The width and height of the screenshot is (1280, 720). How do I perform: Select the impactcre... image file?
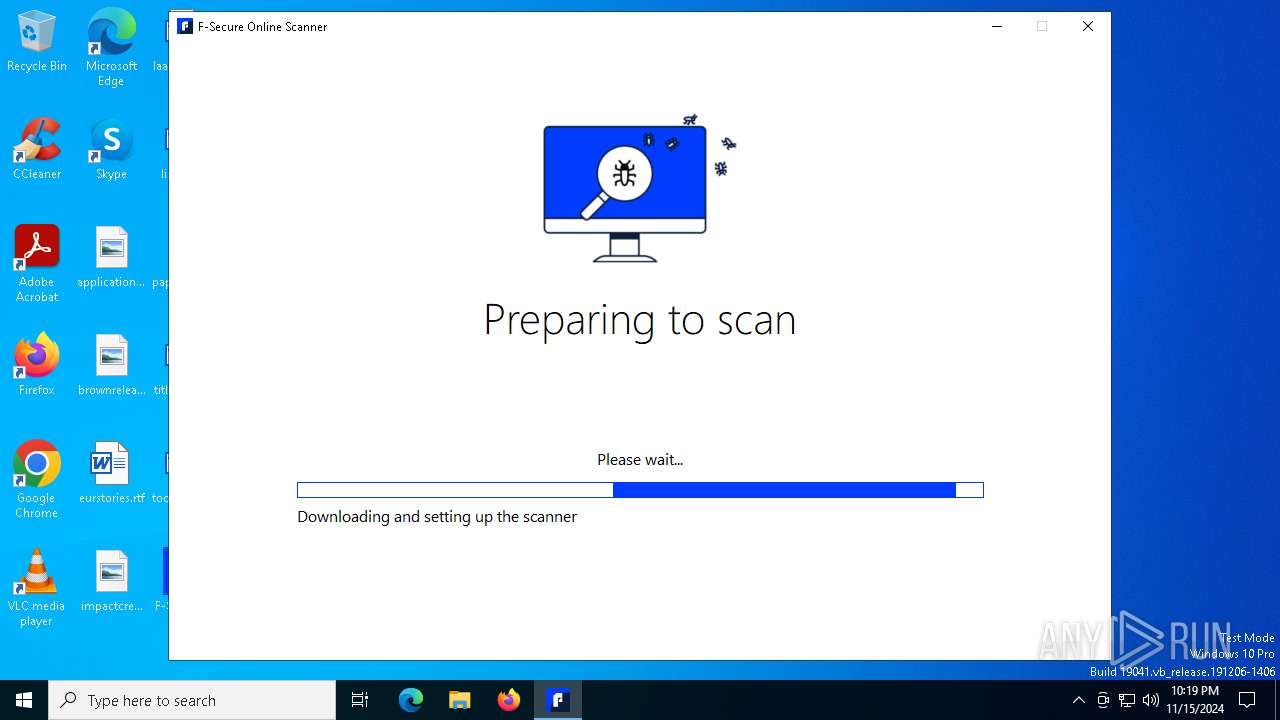111,580
